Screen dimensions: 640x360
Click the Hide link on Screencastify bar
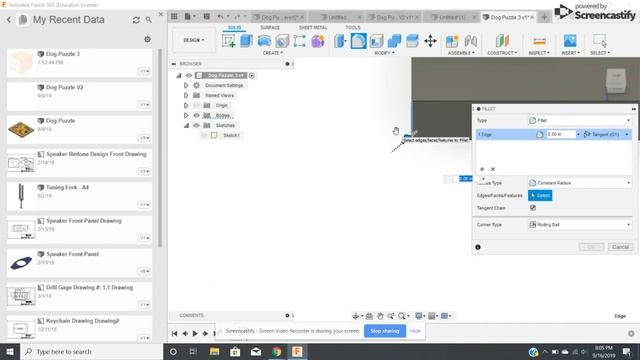(x=415, y=331)
